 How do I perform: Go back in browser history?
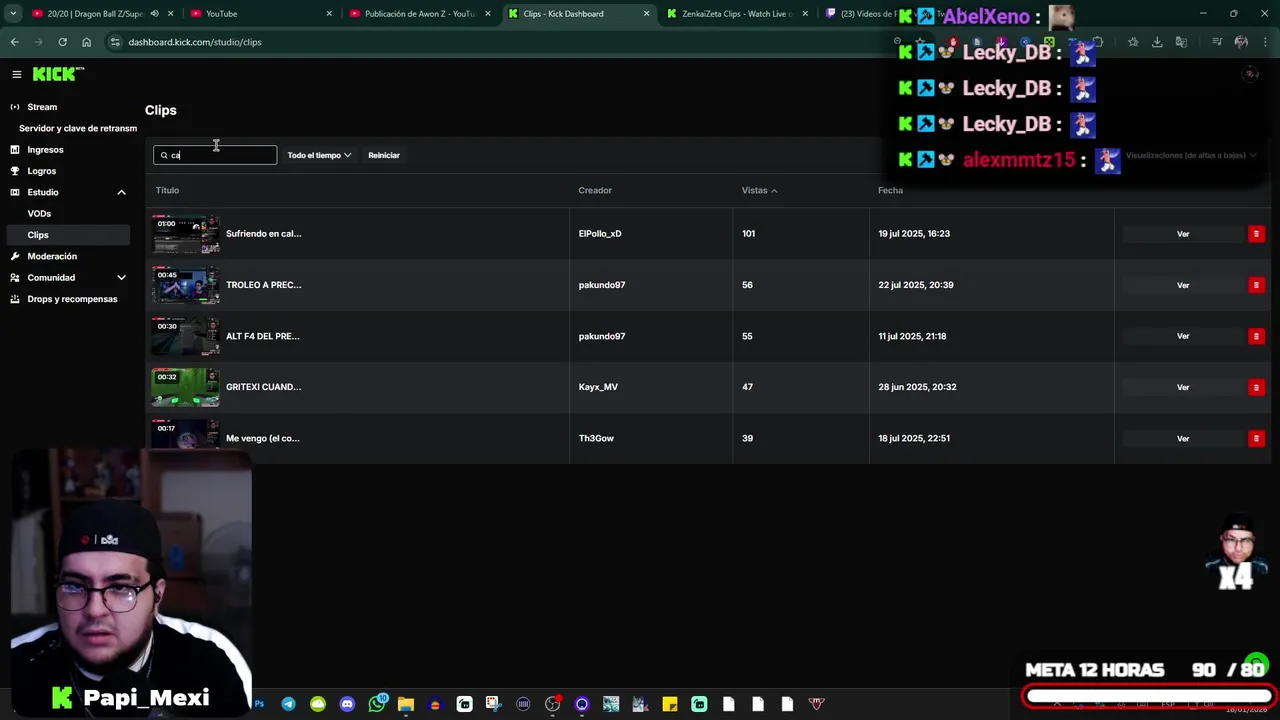click(x=14, y=42)
